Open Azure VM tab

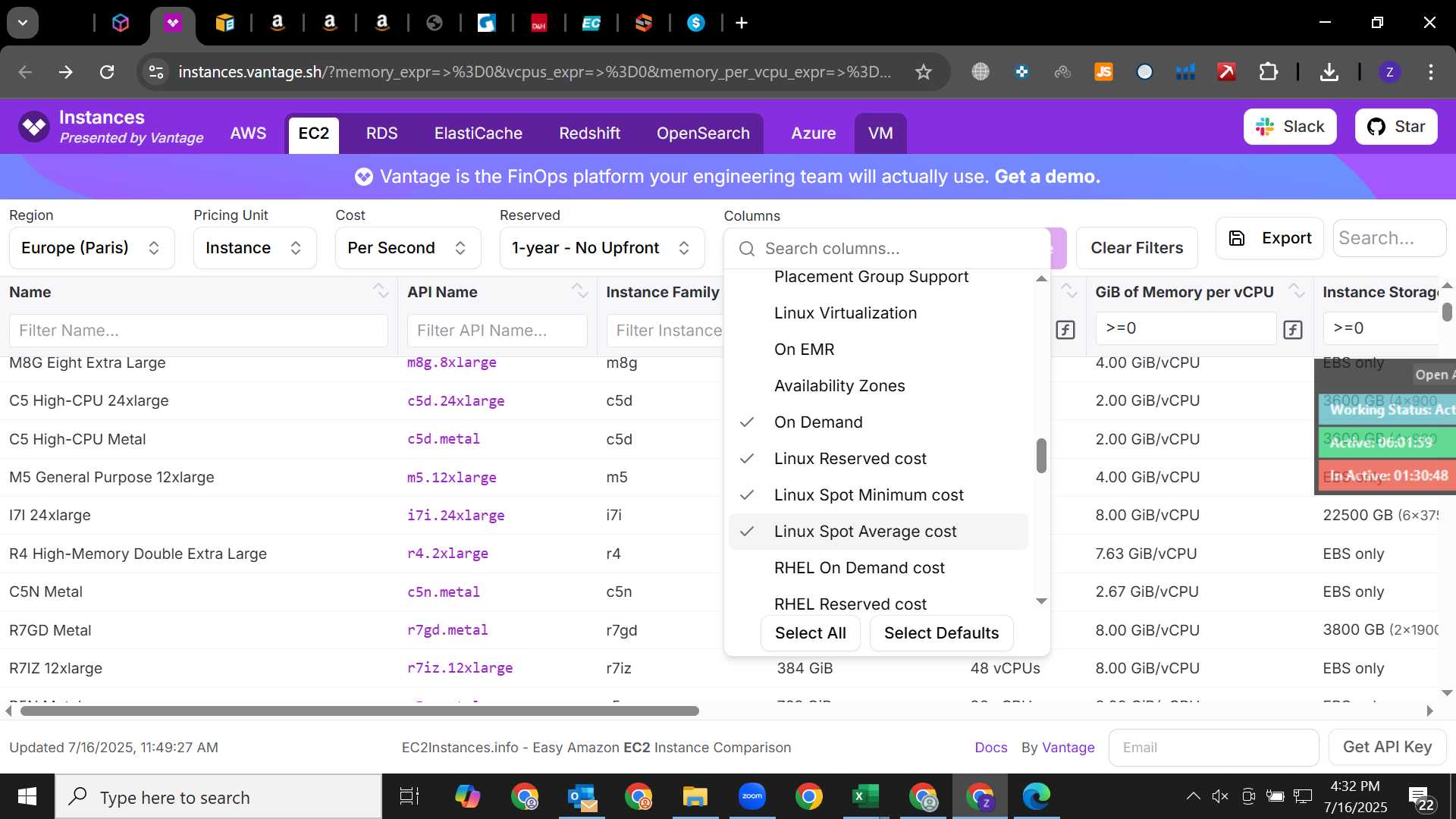pyautogui.click(x=880, y=133)
